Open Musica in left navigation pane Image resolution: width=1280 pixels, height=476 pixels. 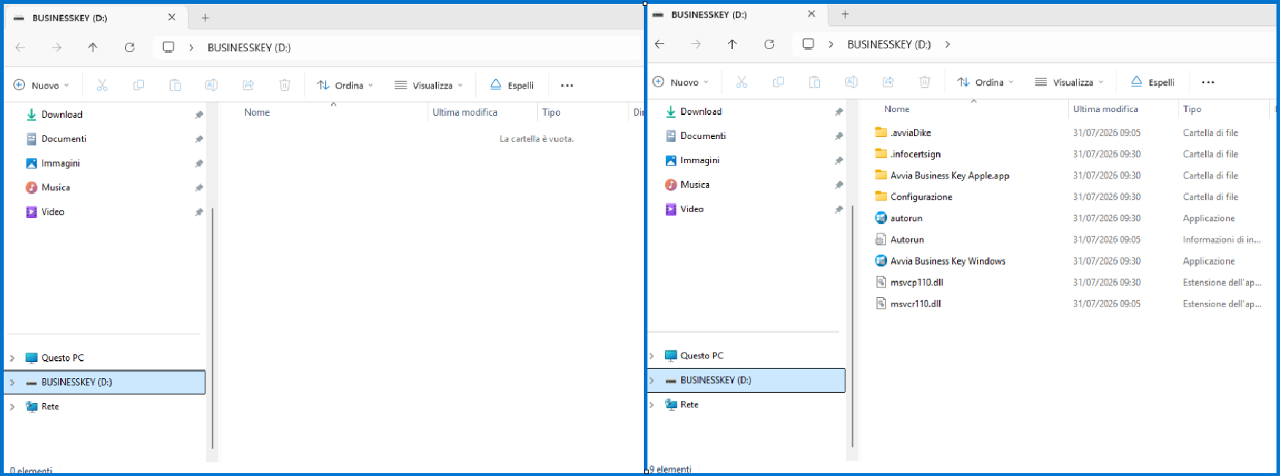point(55,187)
